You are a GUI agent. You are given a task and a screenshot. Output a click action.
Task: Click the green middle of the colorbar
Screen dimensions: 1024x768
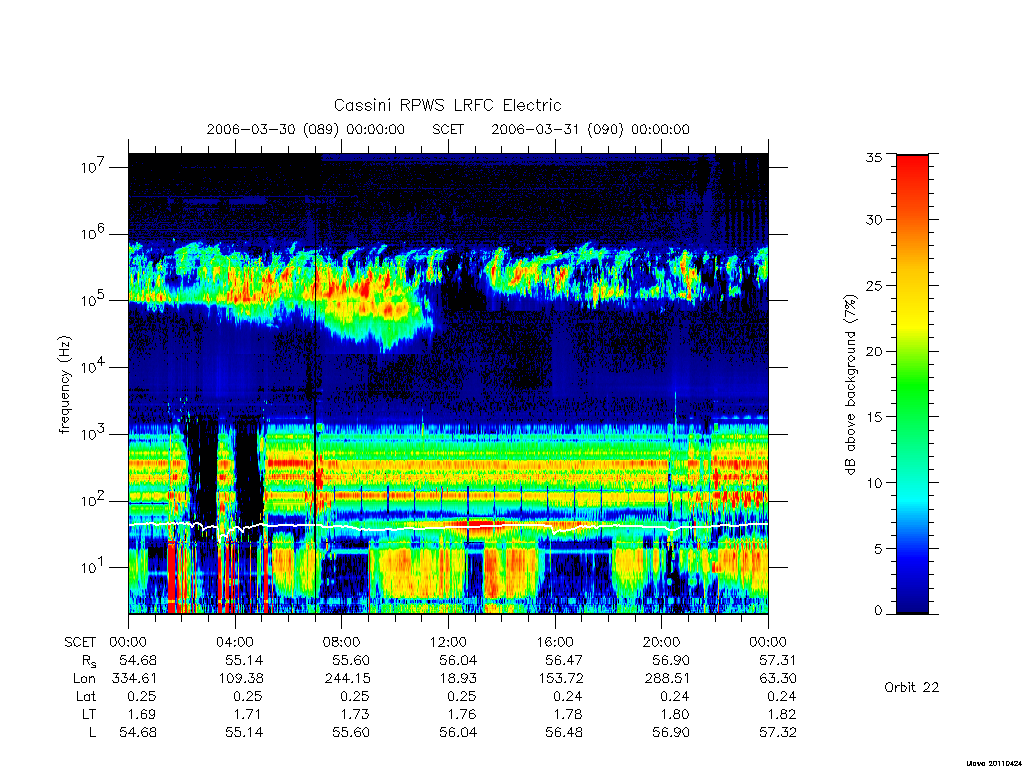coord(912,385)
